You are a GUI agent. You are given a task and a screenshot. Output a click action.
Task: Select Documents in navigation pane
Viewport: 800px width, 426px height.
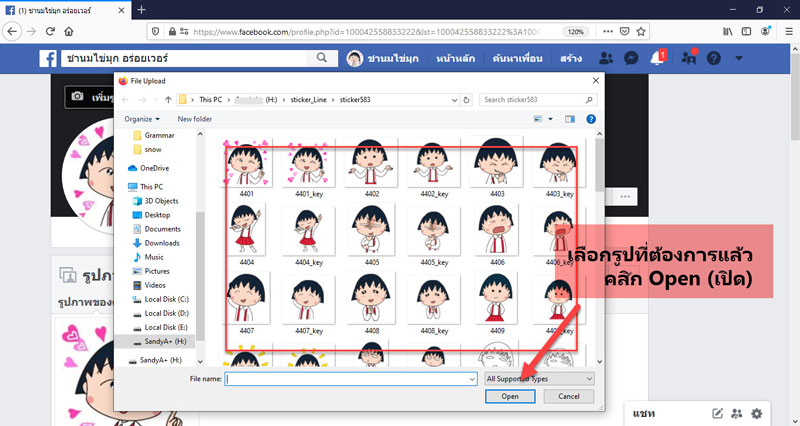(x=157, y=229)
